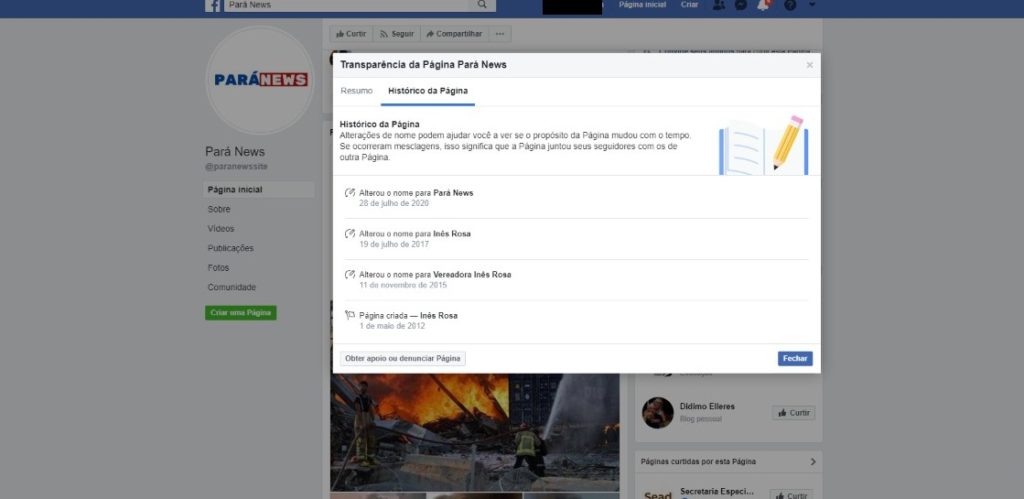The height and width of the screenshot is (499, 1024).
Task: Close the Transparência da Página dialog
Action: coord(810,65)
